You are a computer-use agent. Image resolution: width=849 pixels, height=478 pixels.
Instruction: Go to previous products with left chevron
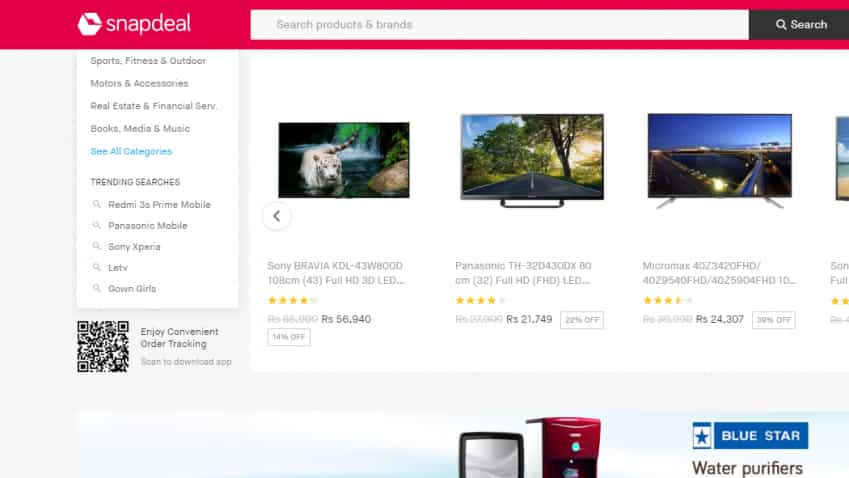click(x=277, y=216)
